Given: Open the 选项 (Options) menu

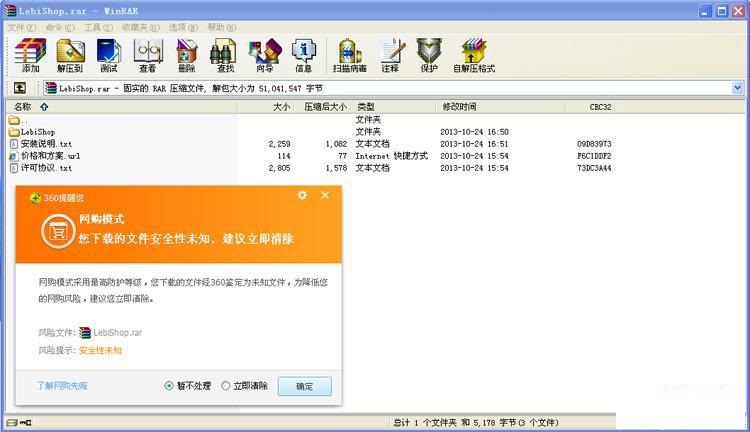Looking at the screenshot, I should coord(183,27).
